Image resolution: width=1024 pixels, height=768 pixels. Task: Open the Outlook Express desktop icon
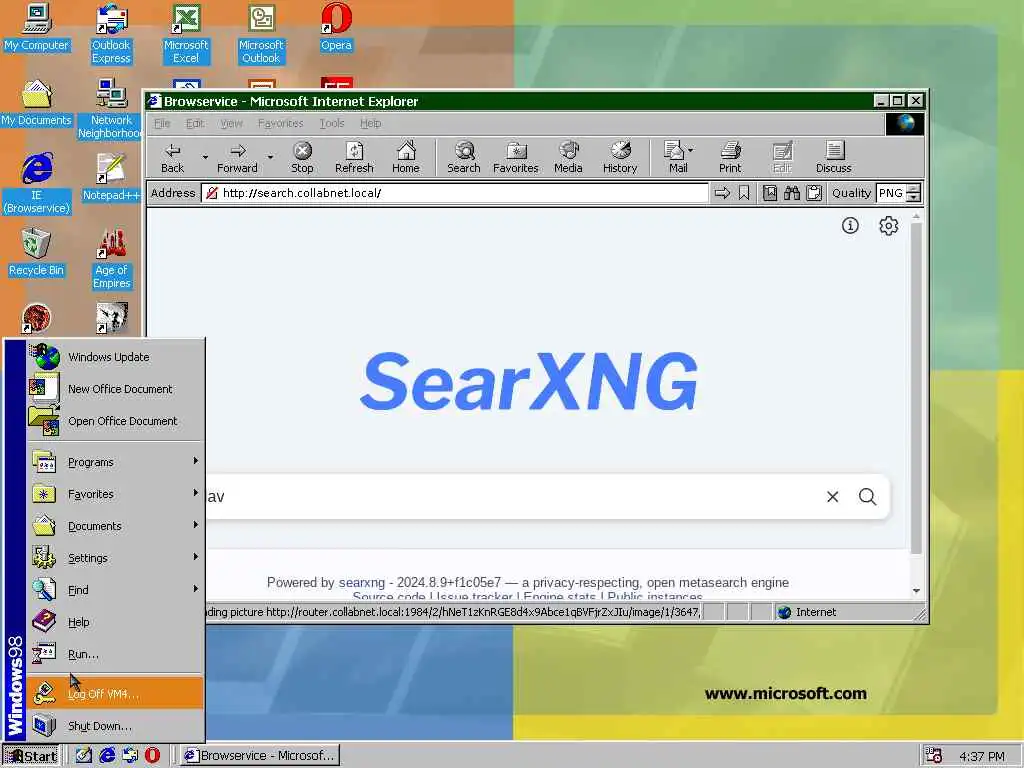point(111,34)
